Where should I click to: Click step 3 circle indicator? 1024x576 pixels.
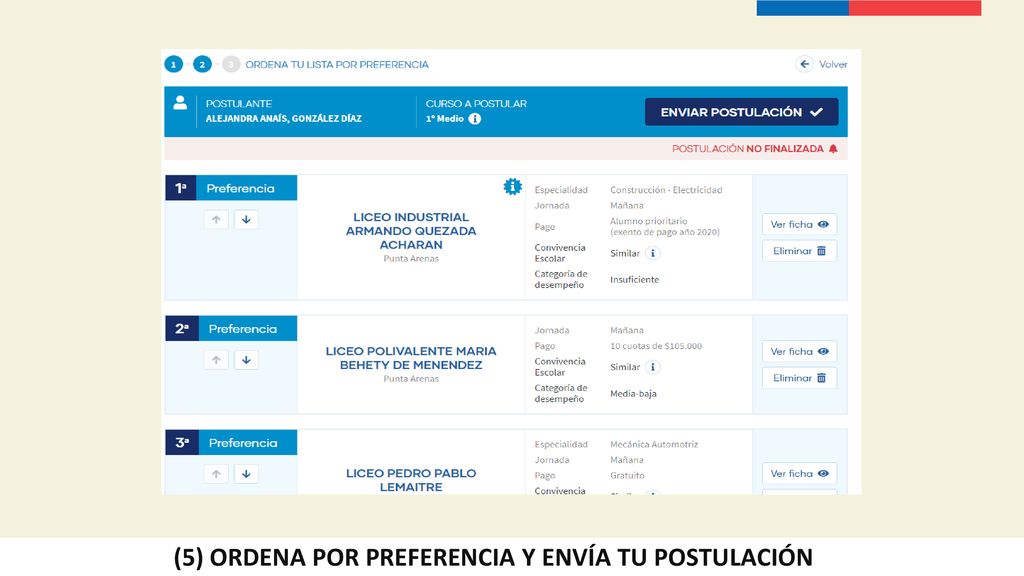[231, 64]
